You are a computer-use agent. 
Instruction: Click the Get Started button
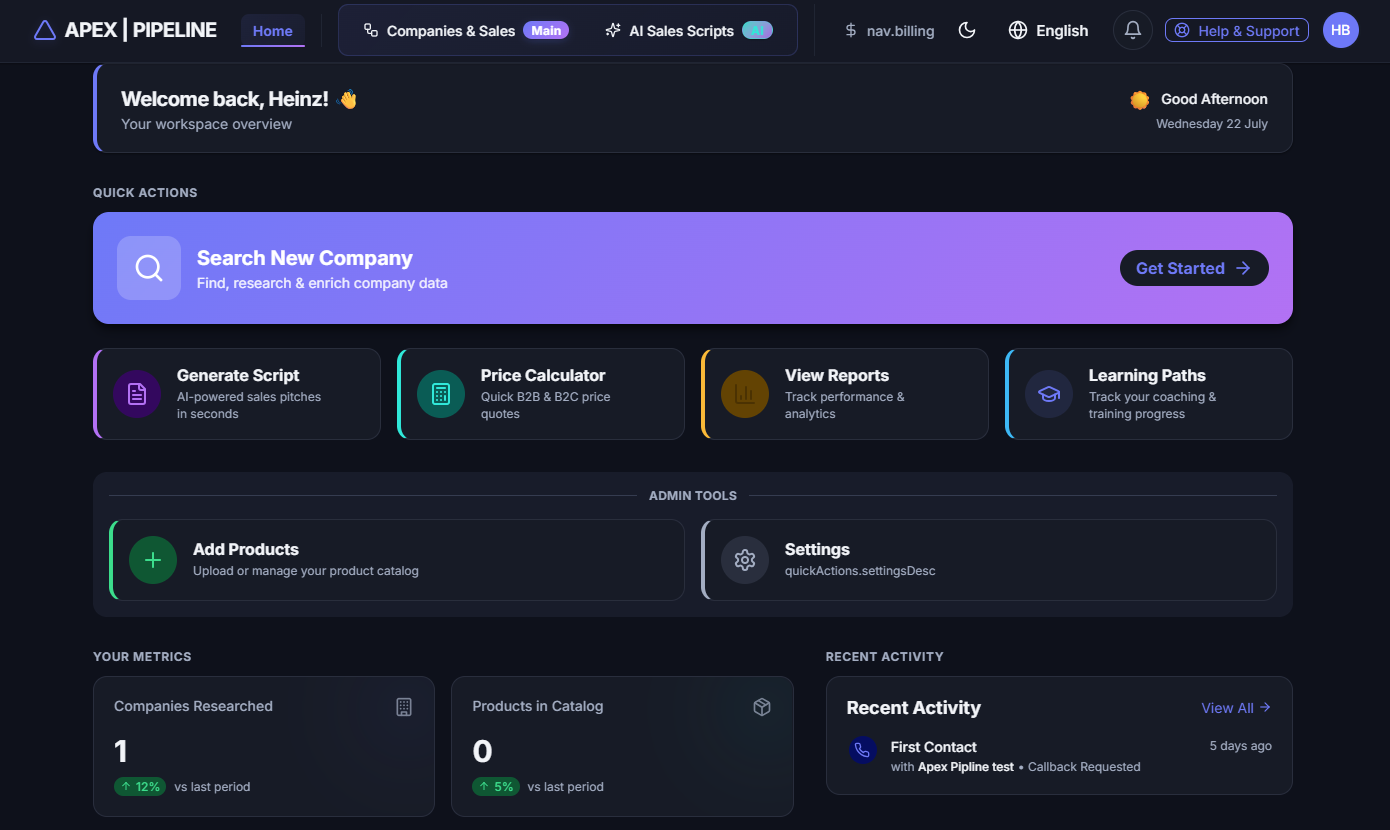pos(1194,268)
